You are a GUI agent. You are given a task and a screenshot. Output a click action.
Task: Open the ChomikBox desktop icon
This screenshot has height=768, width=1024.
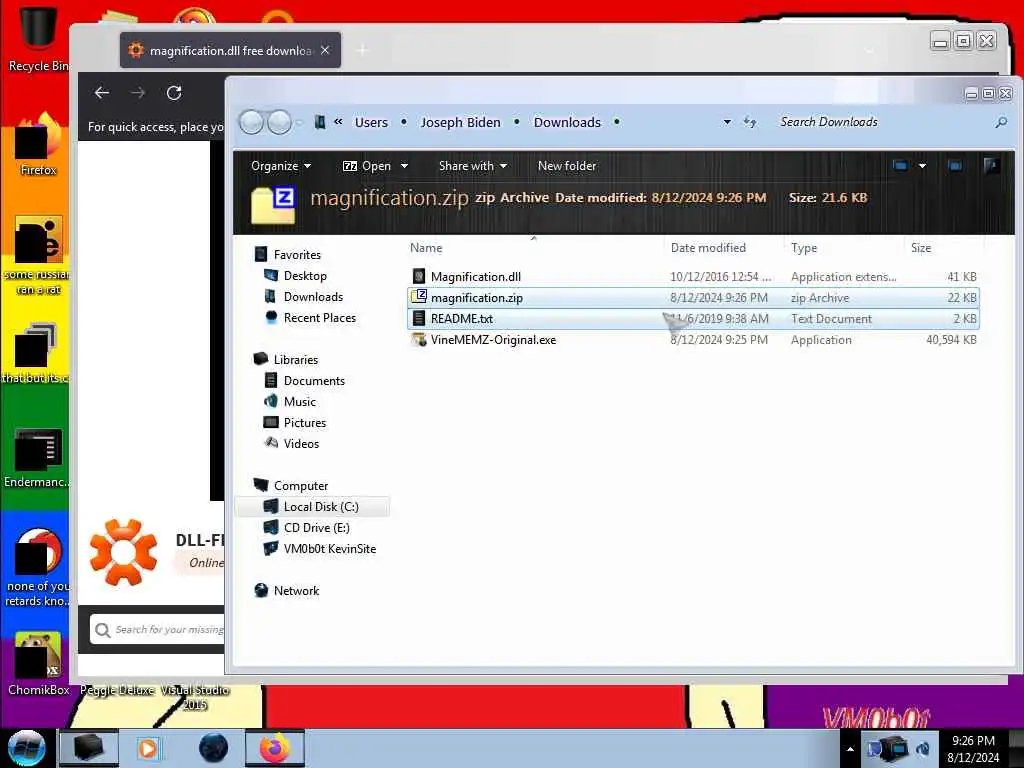(x=38, y=664)
